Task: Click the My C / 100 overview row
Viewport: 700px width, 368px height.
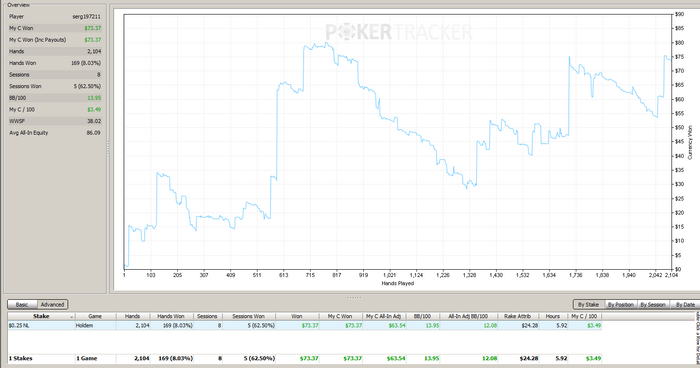Action: [x=55, y=109]
